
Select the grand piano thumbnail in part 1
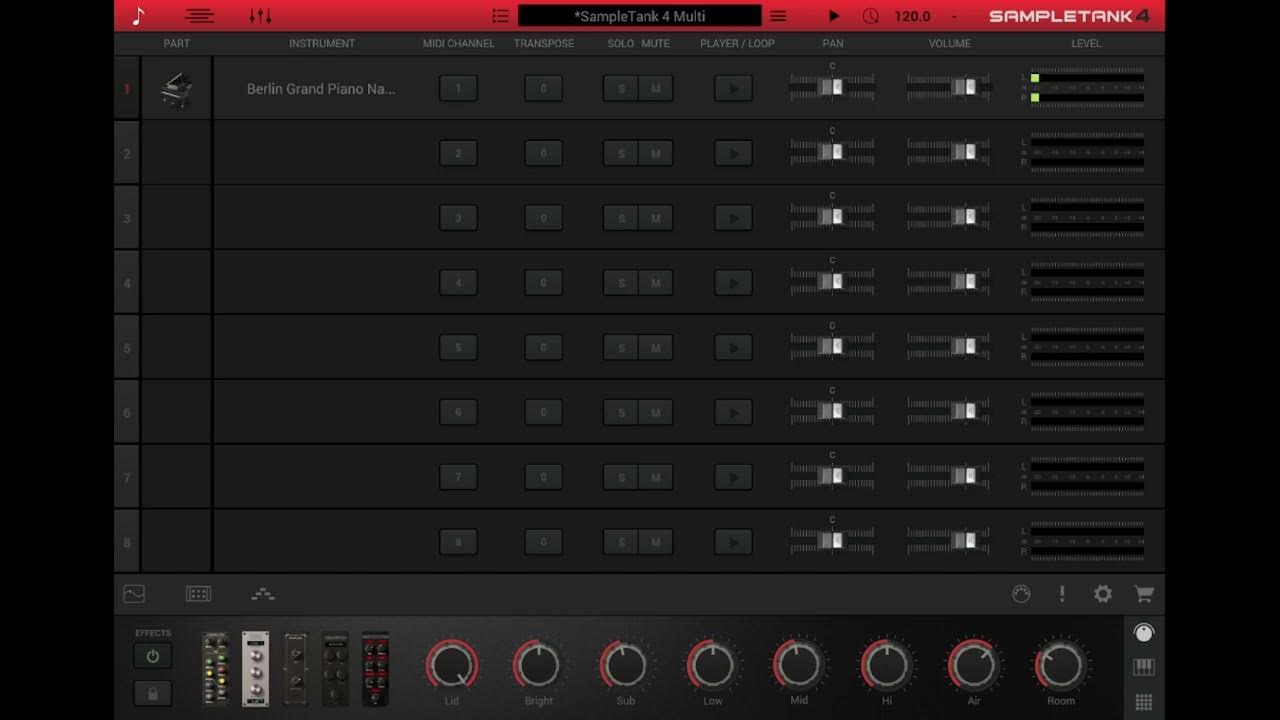pos(177,89)
